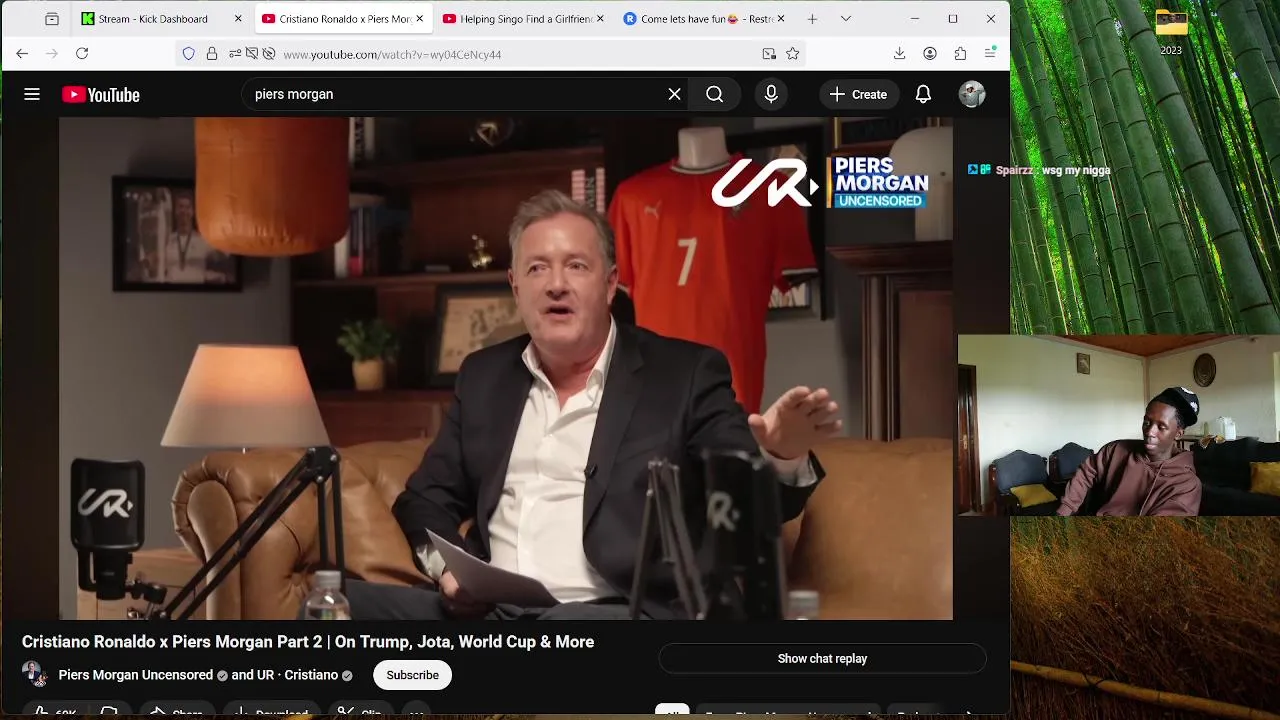The image size is (1280, 720).
Task: Click the video title text
Action: click(x=308, y=642)
